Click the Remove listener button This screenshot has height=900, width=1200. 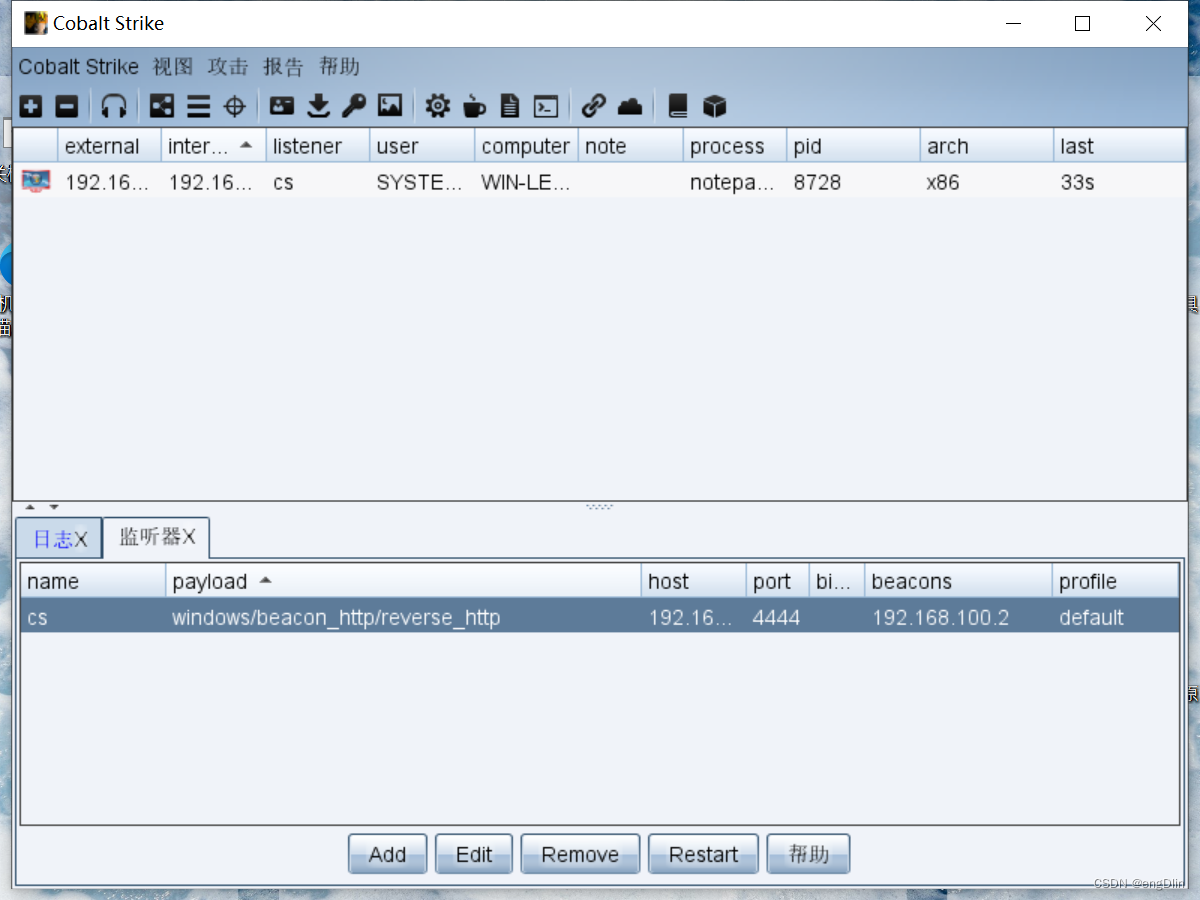click(580, 854)
